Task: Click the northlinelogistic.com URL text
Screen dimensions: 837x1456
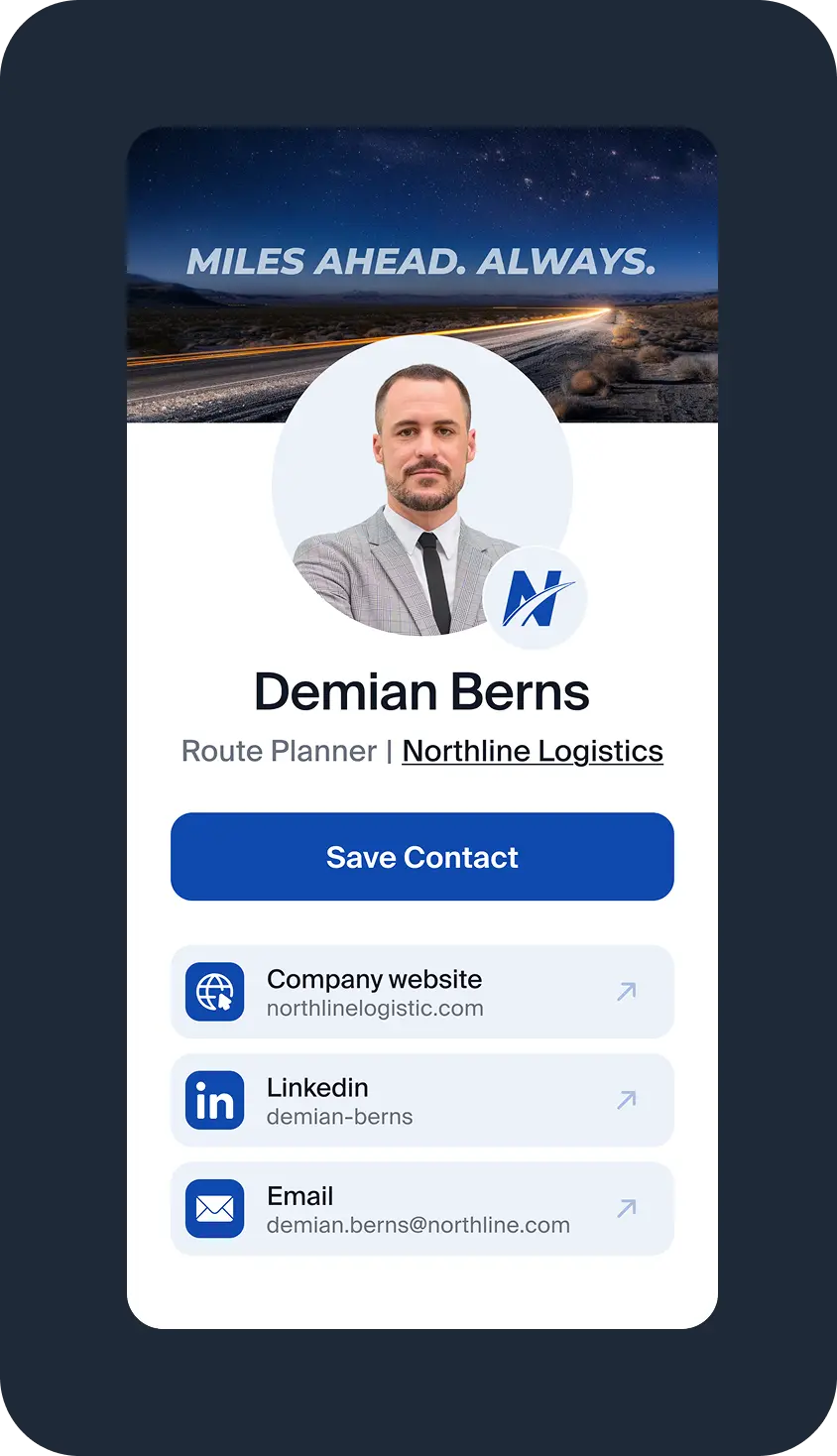Action: click(375, 1009)
